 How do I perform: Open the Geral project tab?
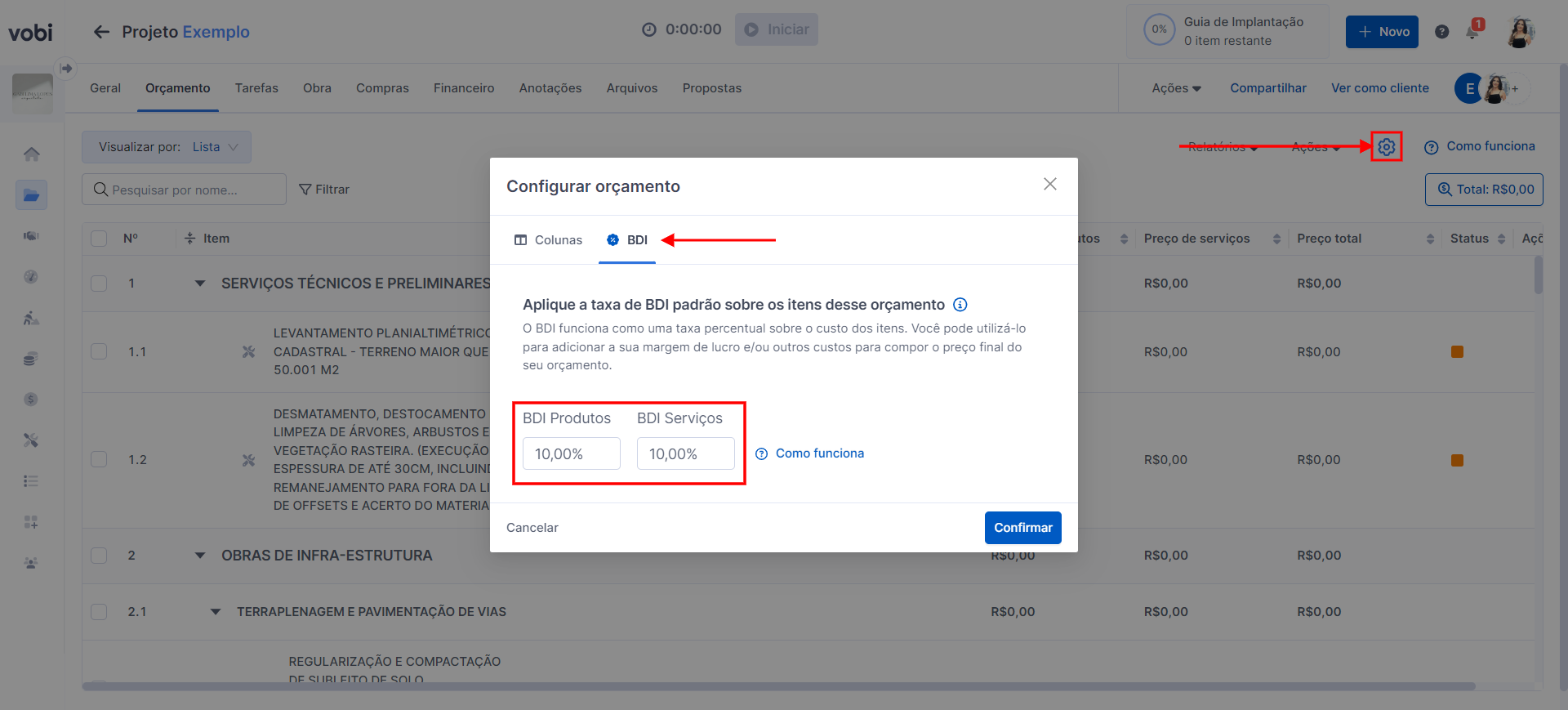point(105,88)
